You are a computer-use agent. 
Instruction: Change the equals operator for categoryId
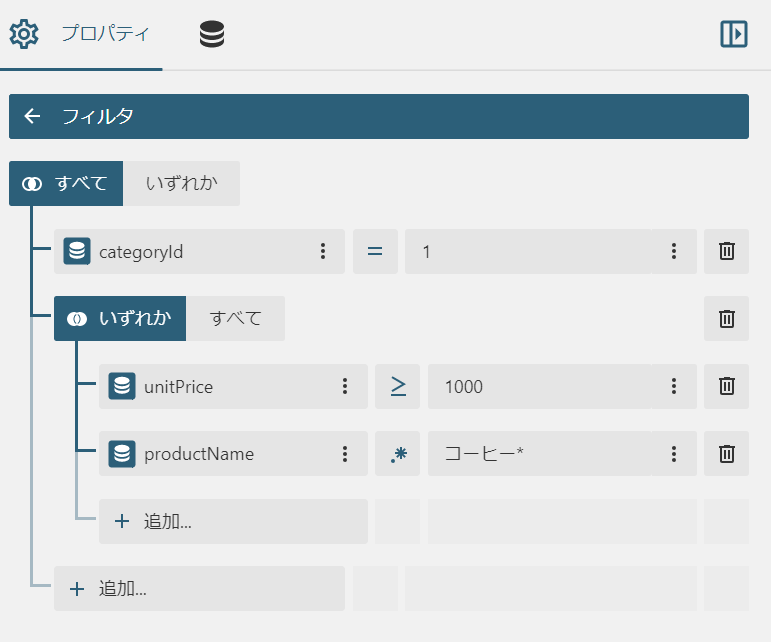[x=375, y=251]
